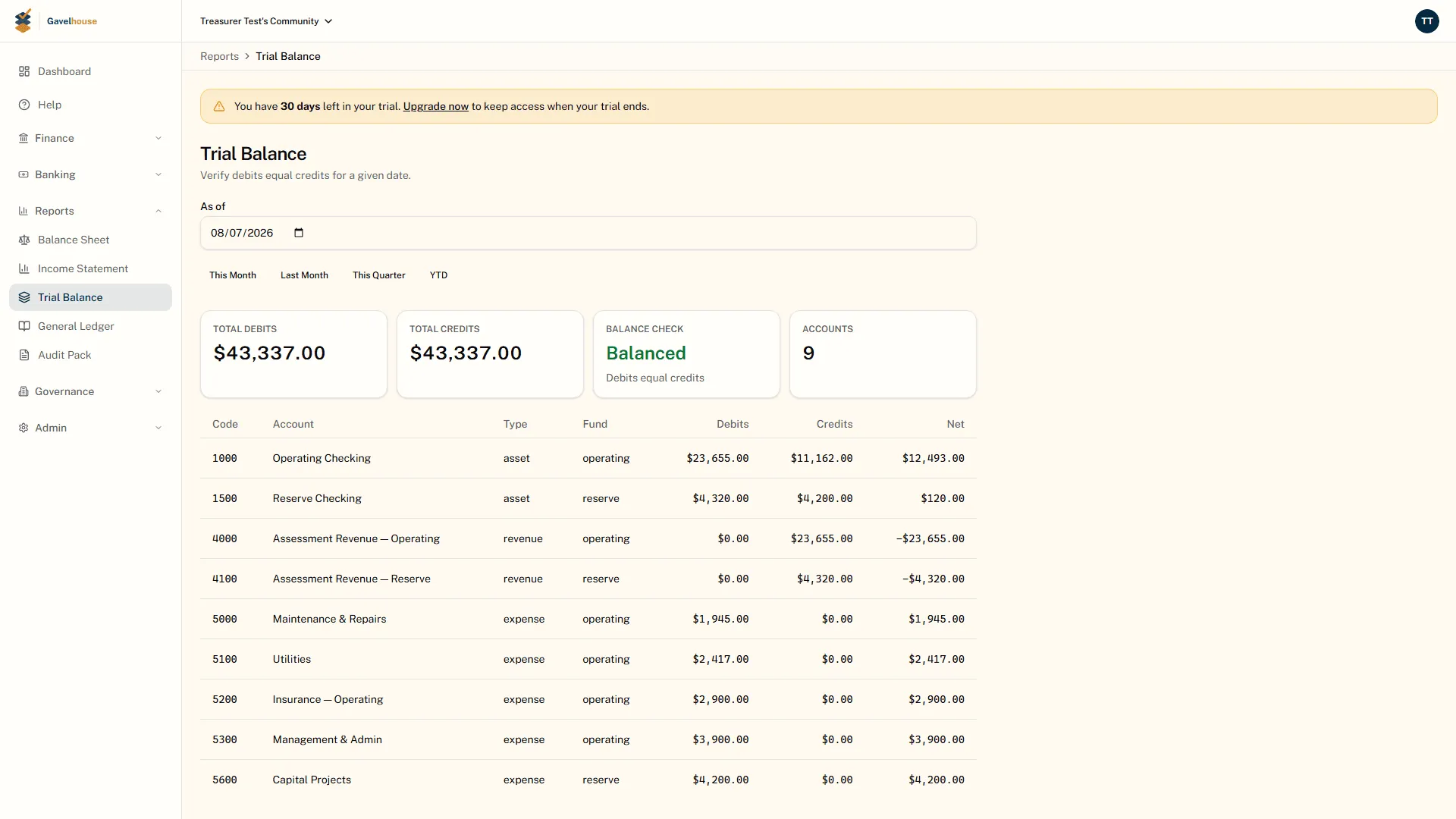Click the Reports breadcrumb link
Screen dimensions: 1456x819
[219, 56]
